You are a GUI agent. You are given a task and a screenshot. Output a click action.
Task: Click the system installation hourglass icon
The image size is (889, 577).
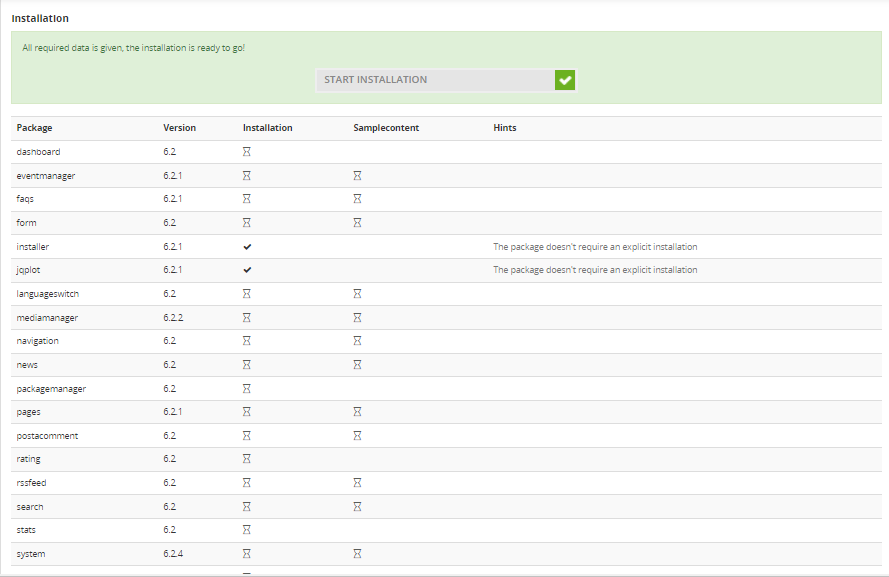[x=247, y=554]
